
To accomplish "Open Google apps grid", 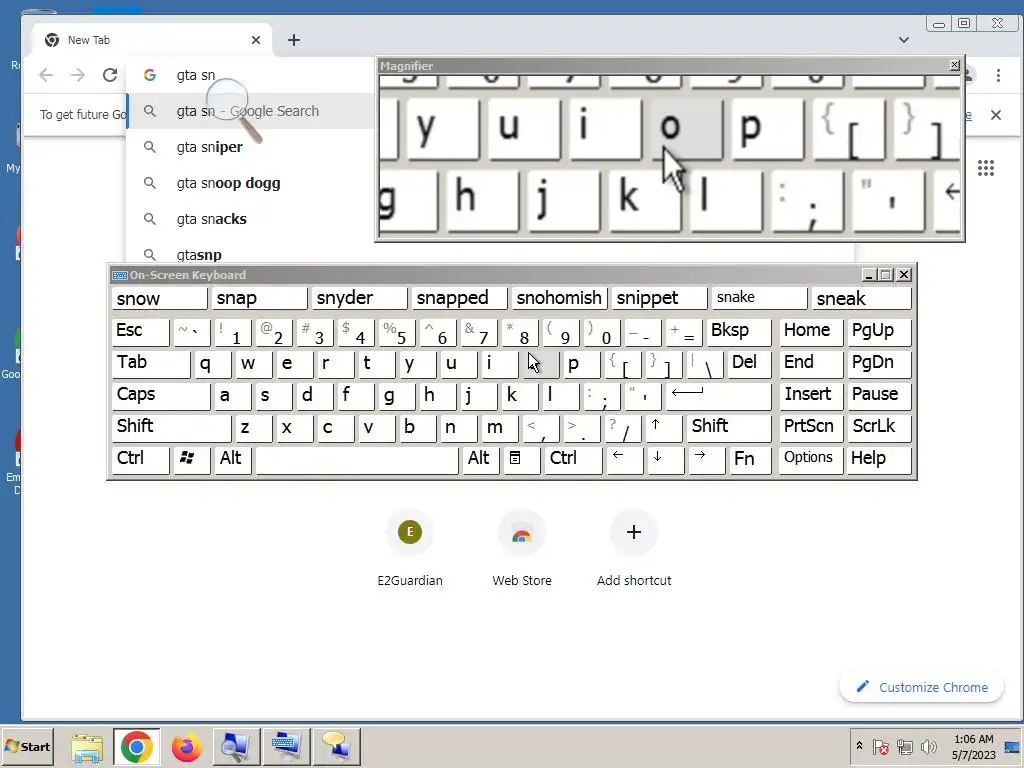I will (x=985, y=168).
